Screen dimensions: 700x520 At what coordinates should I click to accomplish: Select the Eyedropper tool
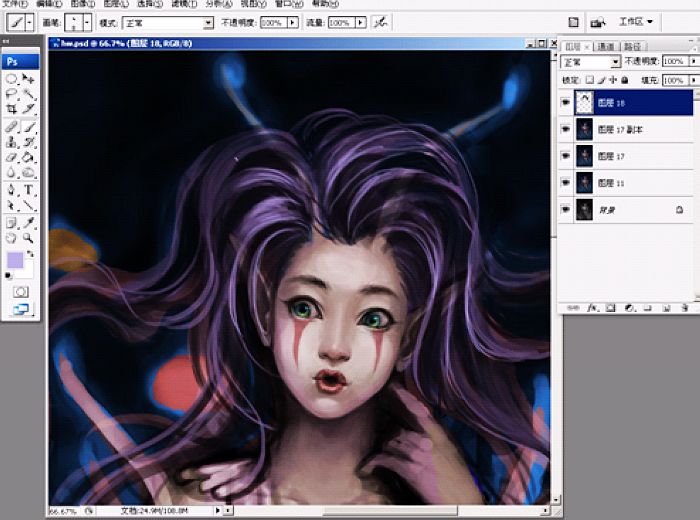(x=28, y=223)
